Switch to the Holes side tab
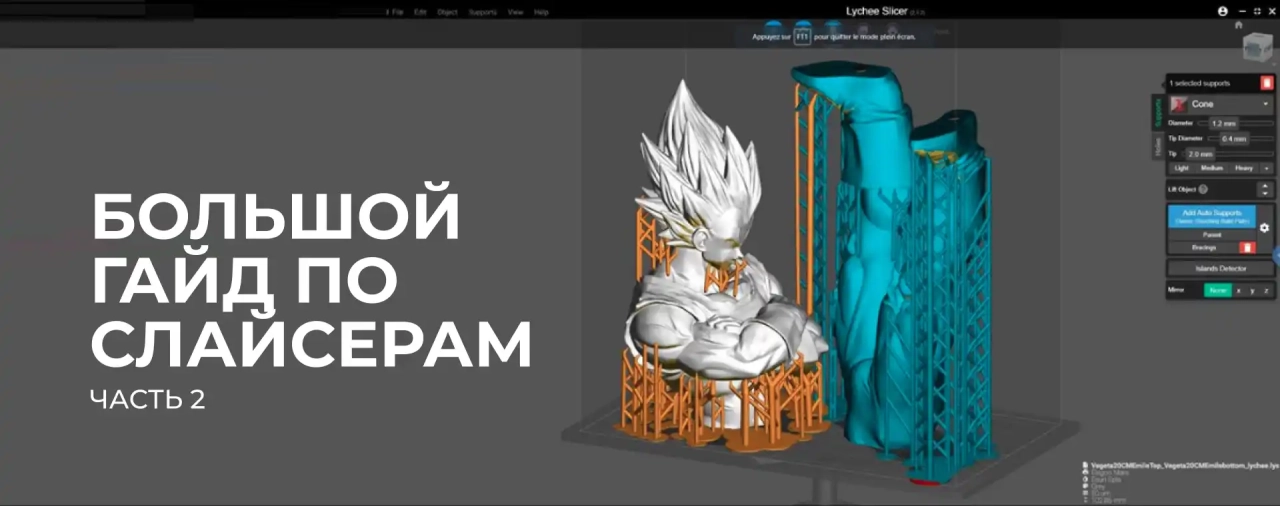Viewport: 1280px width, 506px height. pos(1158,146)
